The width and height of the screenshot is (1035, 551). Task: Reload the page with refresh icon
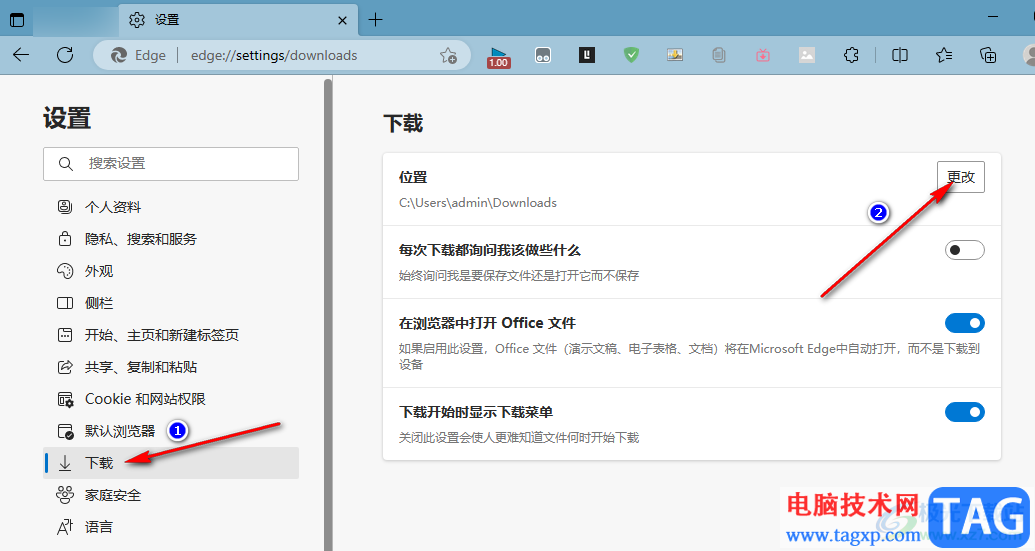pos(65,55)
